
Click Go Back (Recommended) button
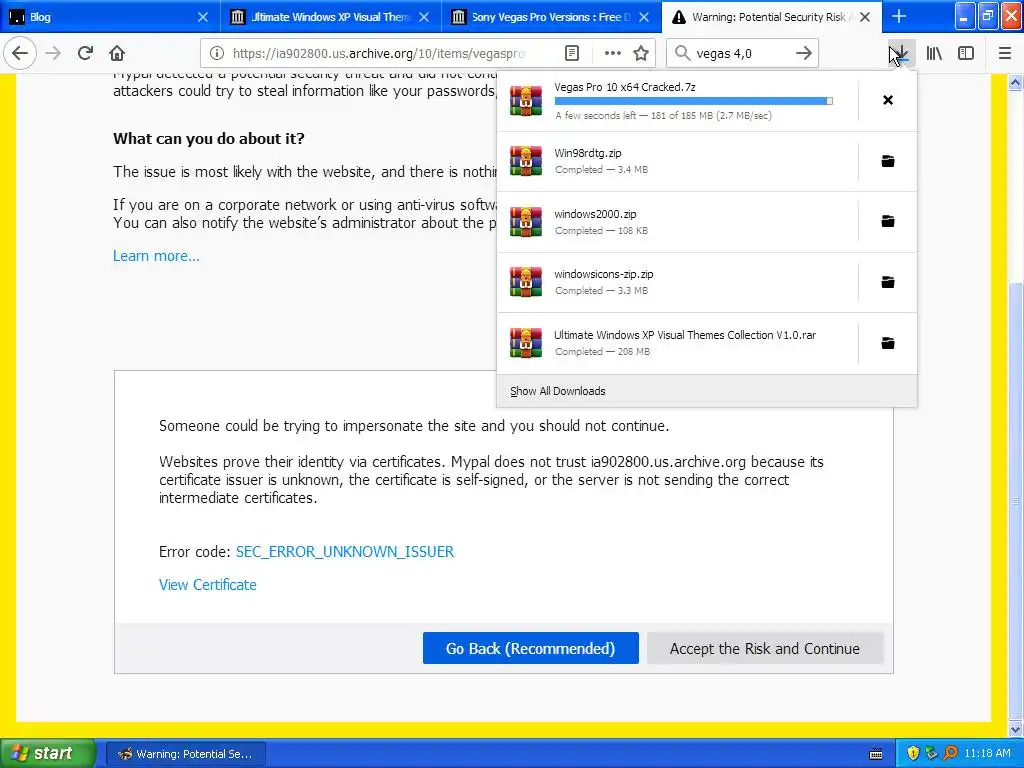530,648
